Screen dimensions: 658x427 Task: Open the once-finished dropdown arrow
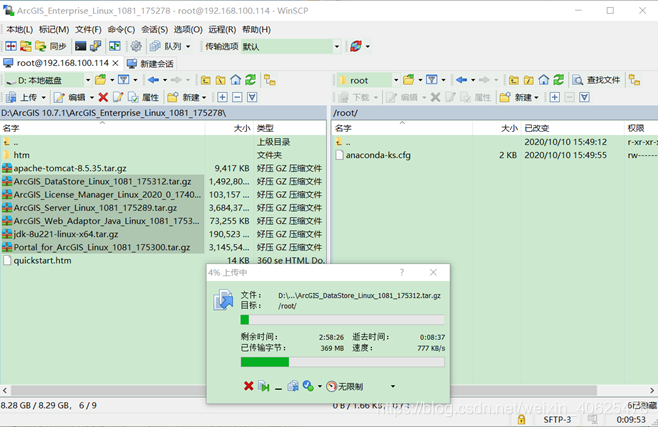[x=320, y=386]
